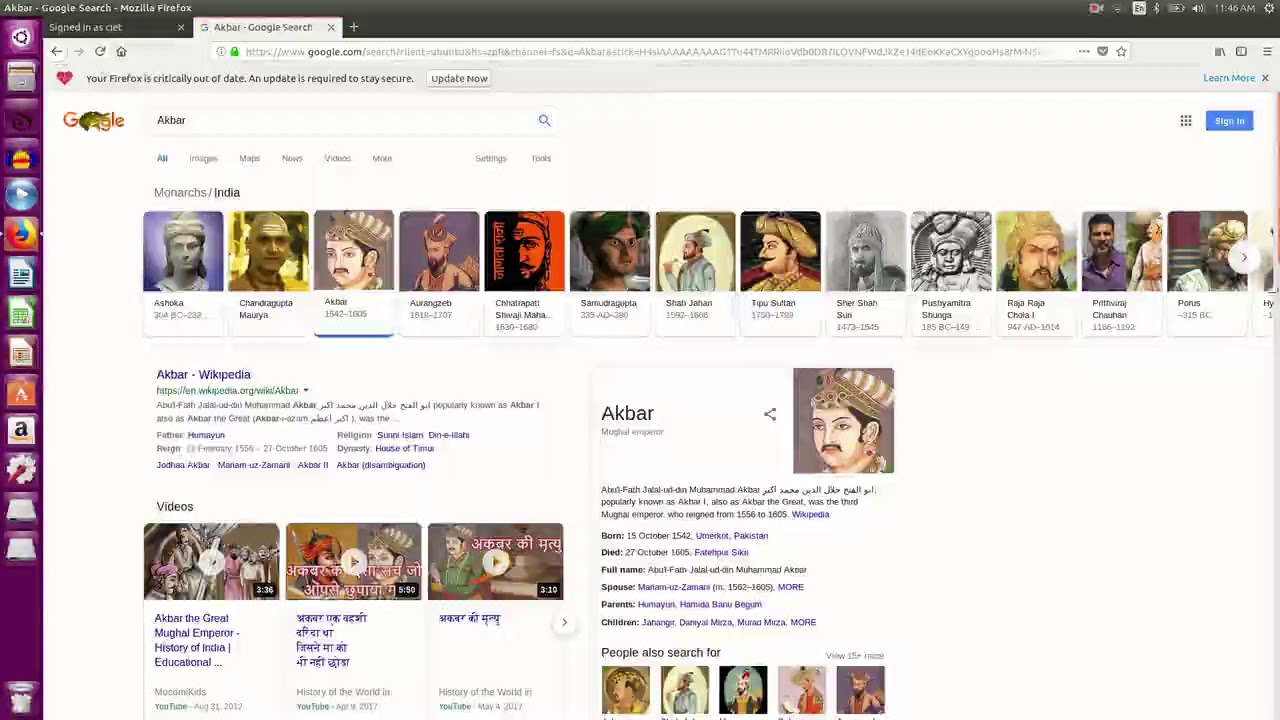The height and width of the screenshot is (720, 1280).
Task: Open House of Timur dynasty link
Action: point(404,448)
